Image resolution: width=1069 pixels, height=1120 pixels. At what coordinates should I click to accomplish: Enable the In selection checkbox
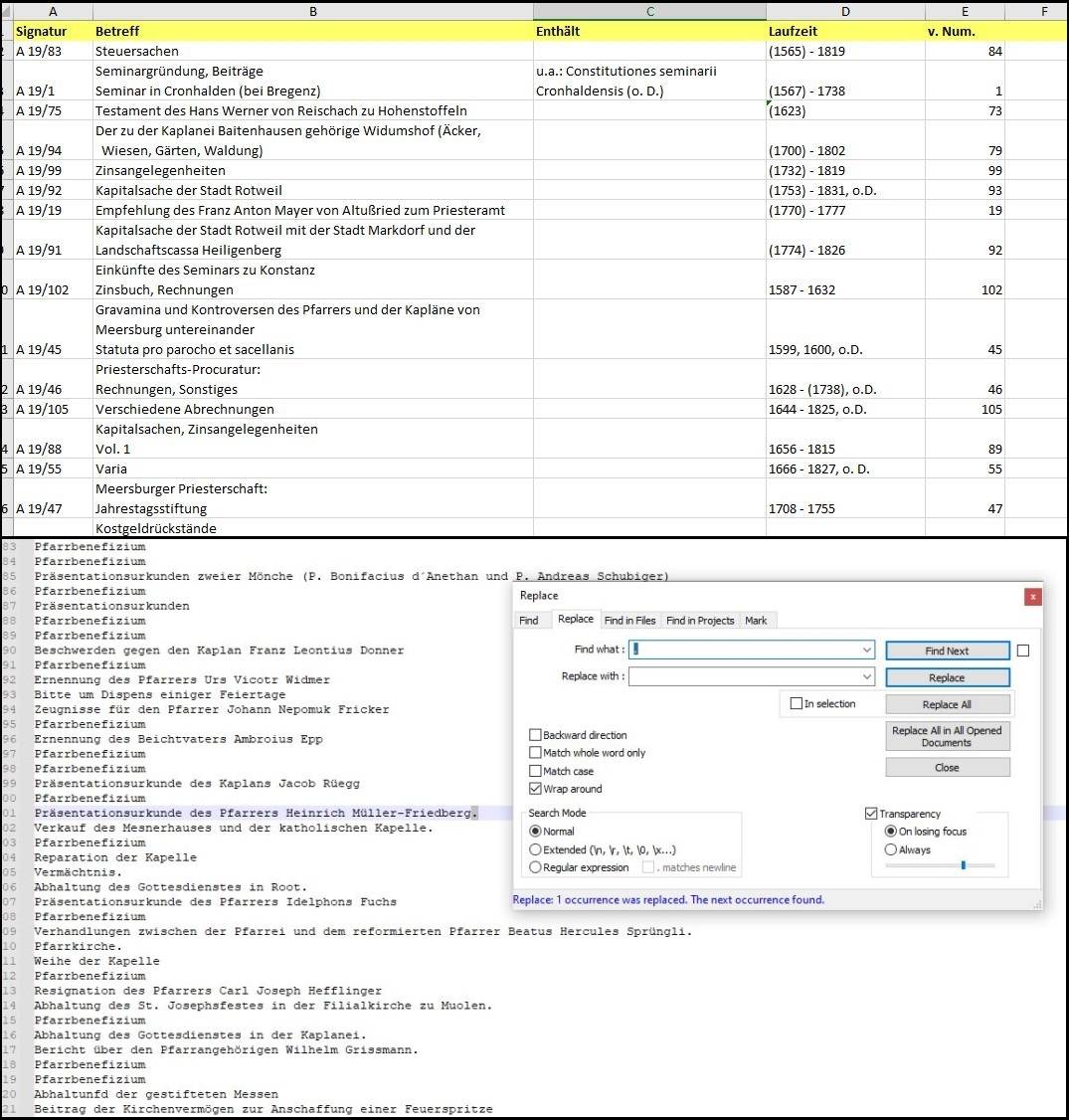[797, 703]
